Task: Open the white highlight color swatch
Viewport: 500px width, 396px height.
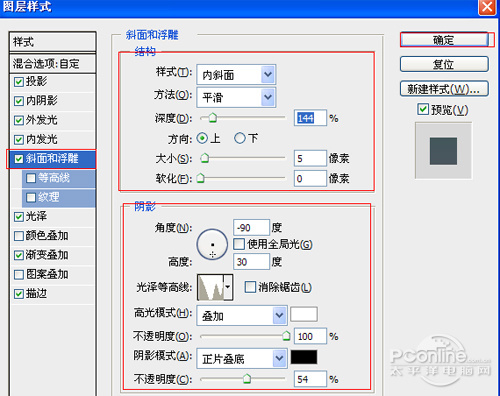Action: 304,314
